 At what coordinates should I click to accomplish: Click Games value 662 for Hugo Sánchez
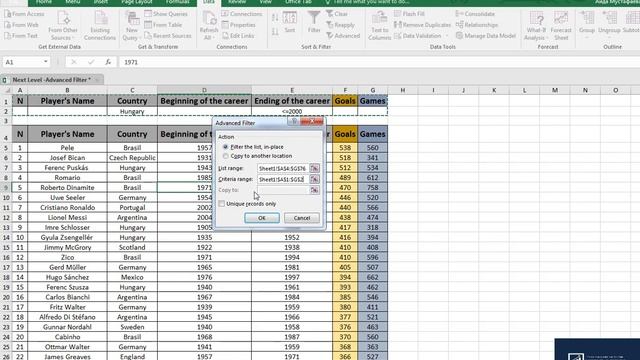click(372, 277)
